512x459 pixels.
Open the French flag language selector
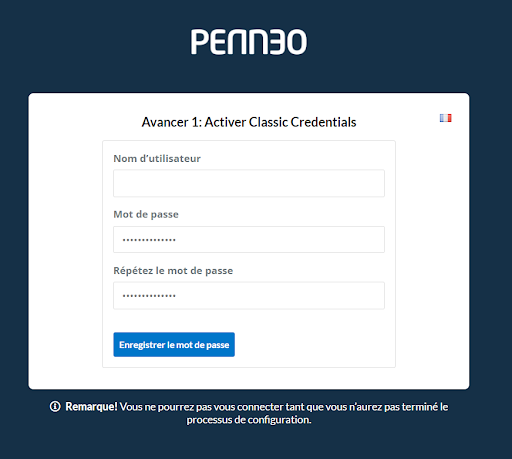[445, 118]
